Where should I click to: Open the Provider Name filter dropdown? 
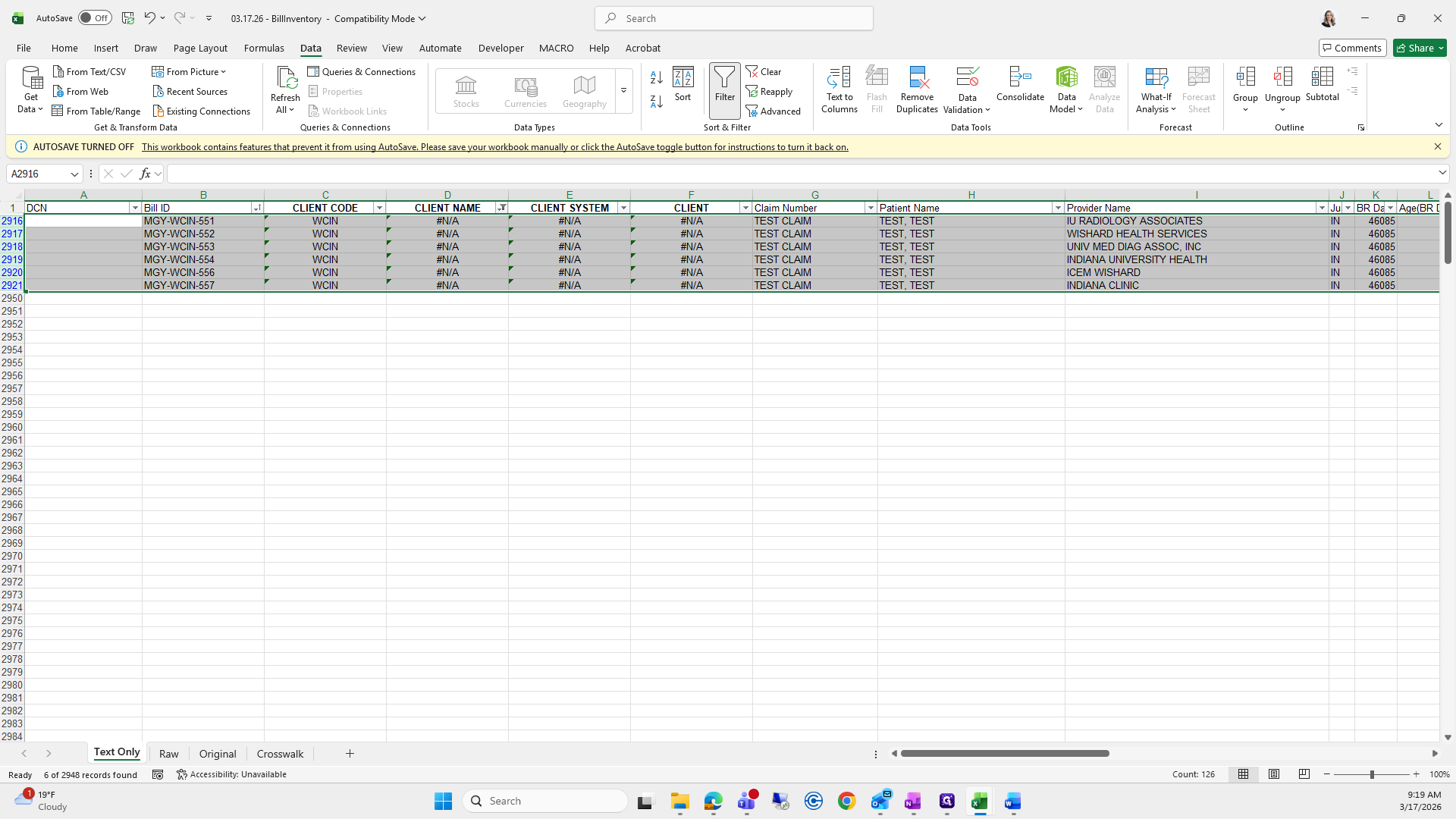(x=1322, y=208)
